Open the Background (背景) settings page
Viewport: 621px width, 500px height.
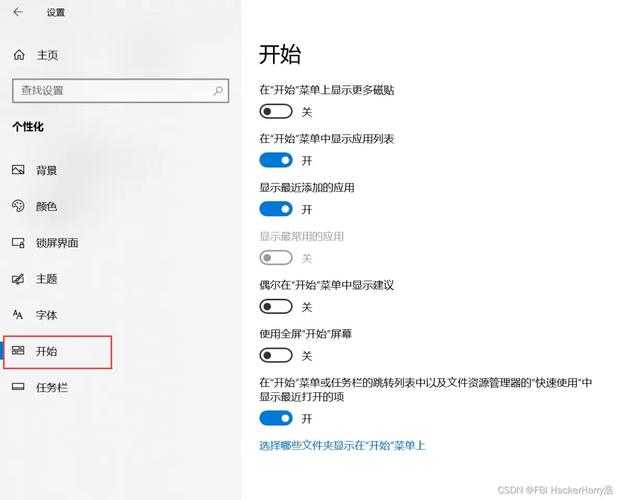tap(46, 170)
